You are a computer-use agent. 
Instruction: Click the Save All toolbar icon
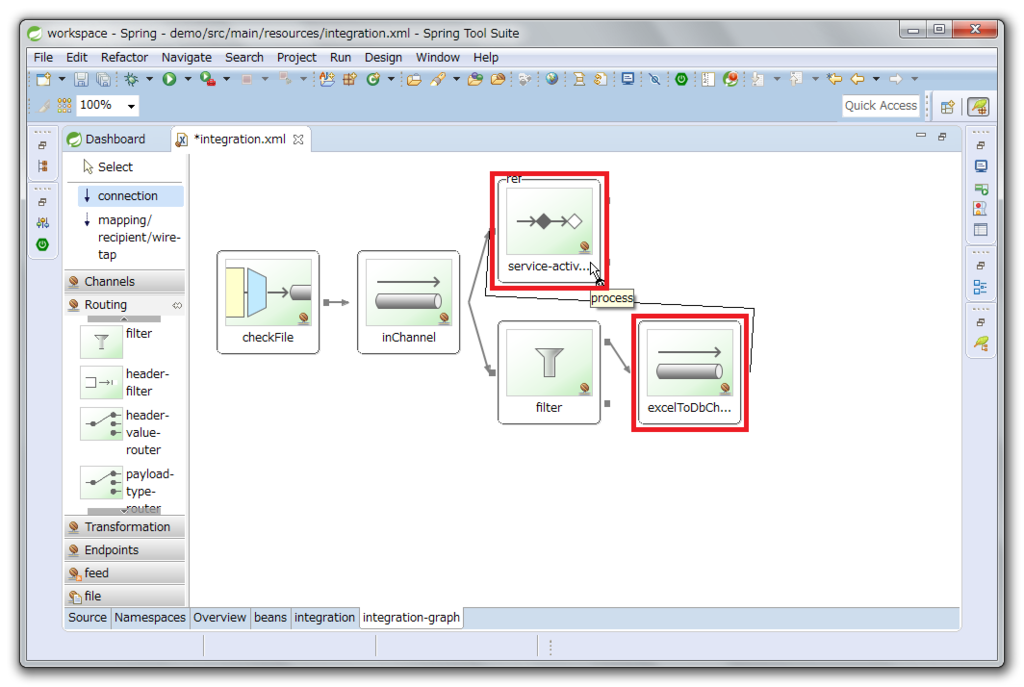(103, 79)
